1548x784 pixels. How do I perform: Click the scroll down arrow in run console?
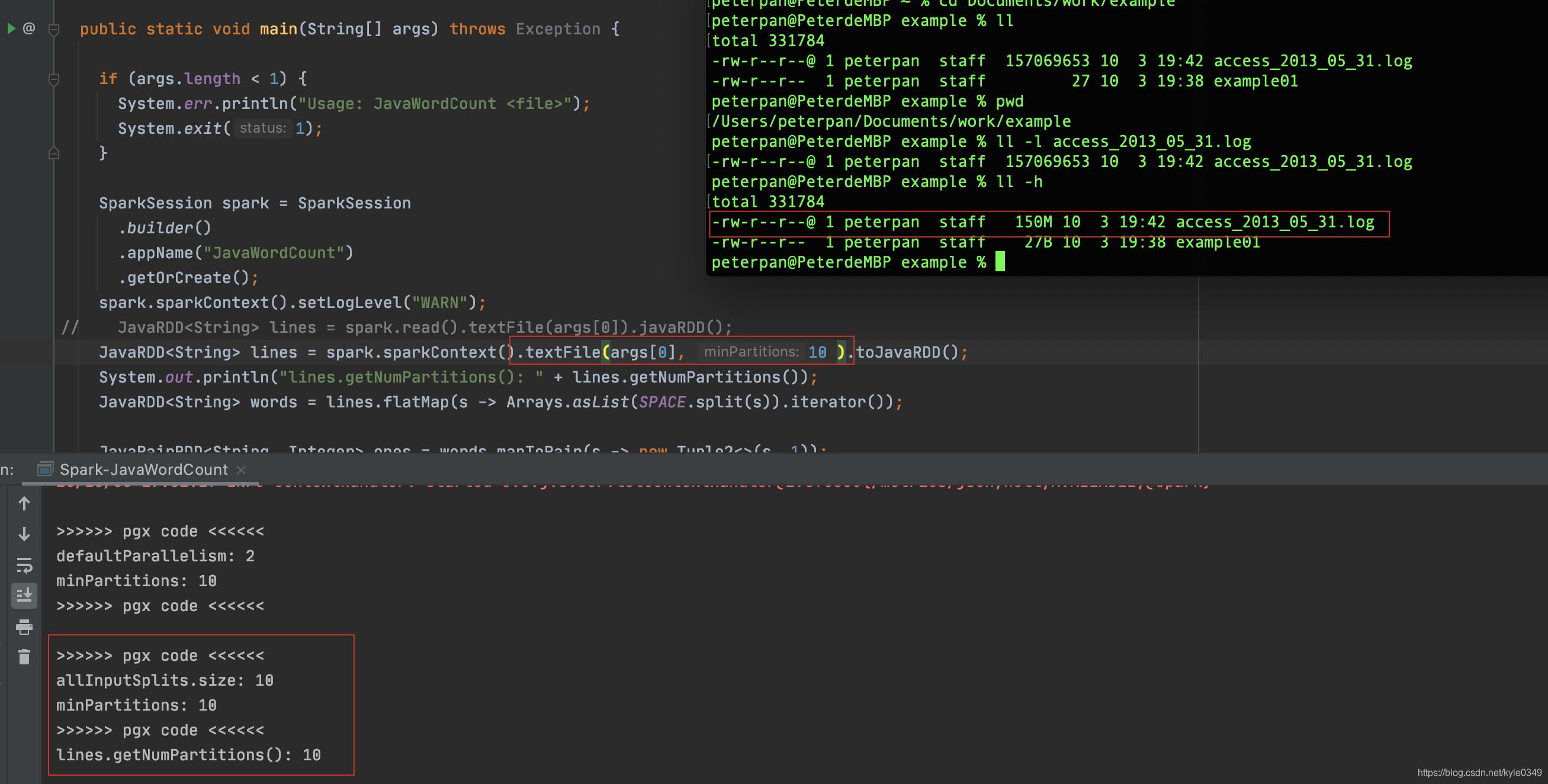click(x=24, y=534)
